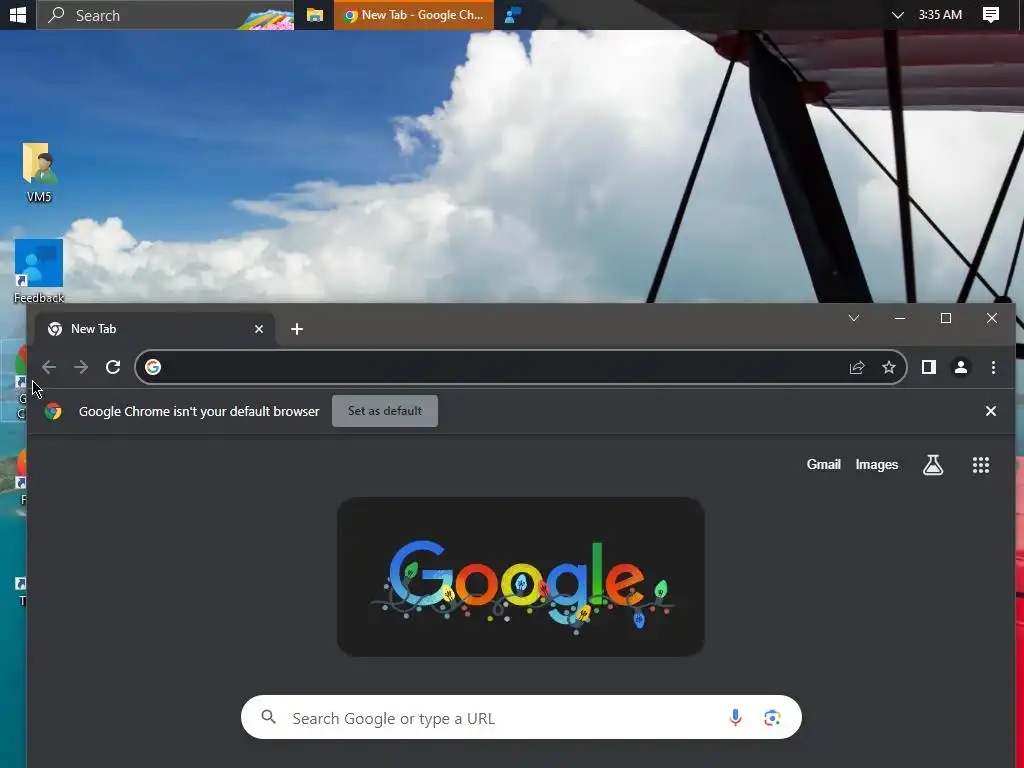Open Gmail link
1024x768 pixels.
[824, 464]
